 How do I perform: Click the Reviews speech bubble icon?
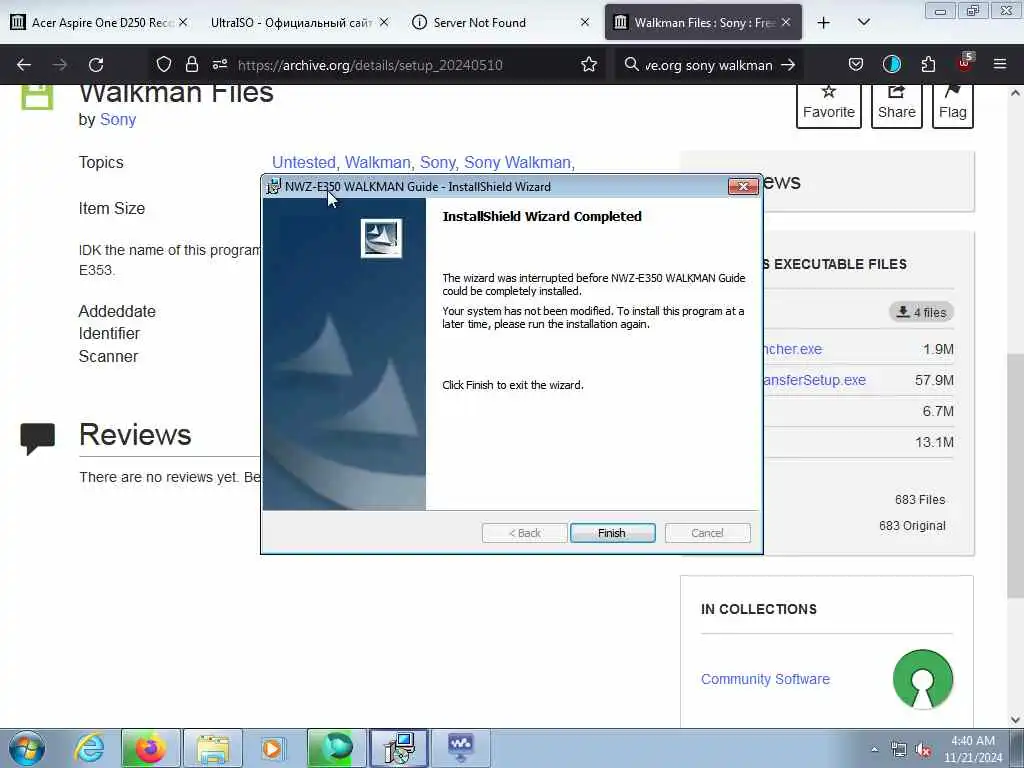[37, 438]
